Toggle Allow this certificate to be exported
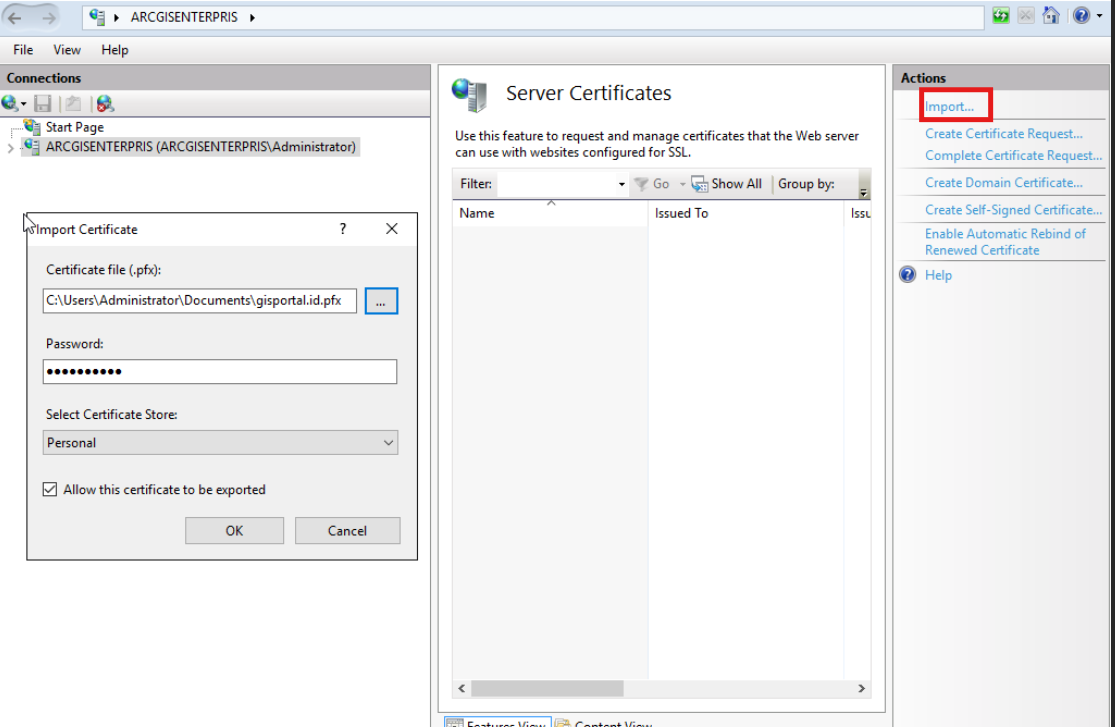1115x727 pixels. click(x=50, y=489)
